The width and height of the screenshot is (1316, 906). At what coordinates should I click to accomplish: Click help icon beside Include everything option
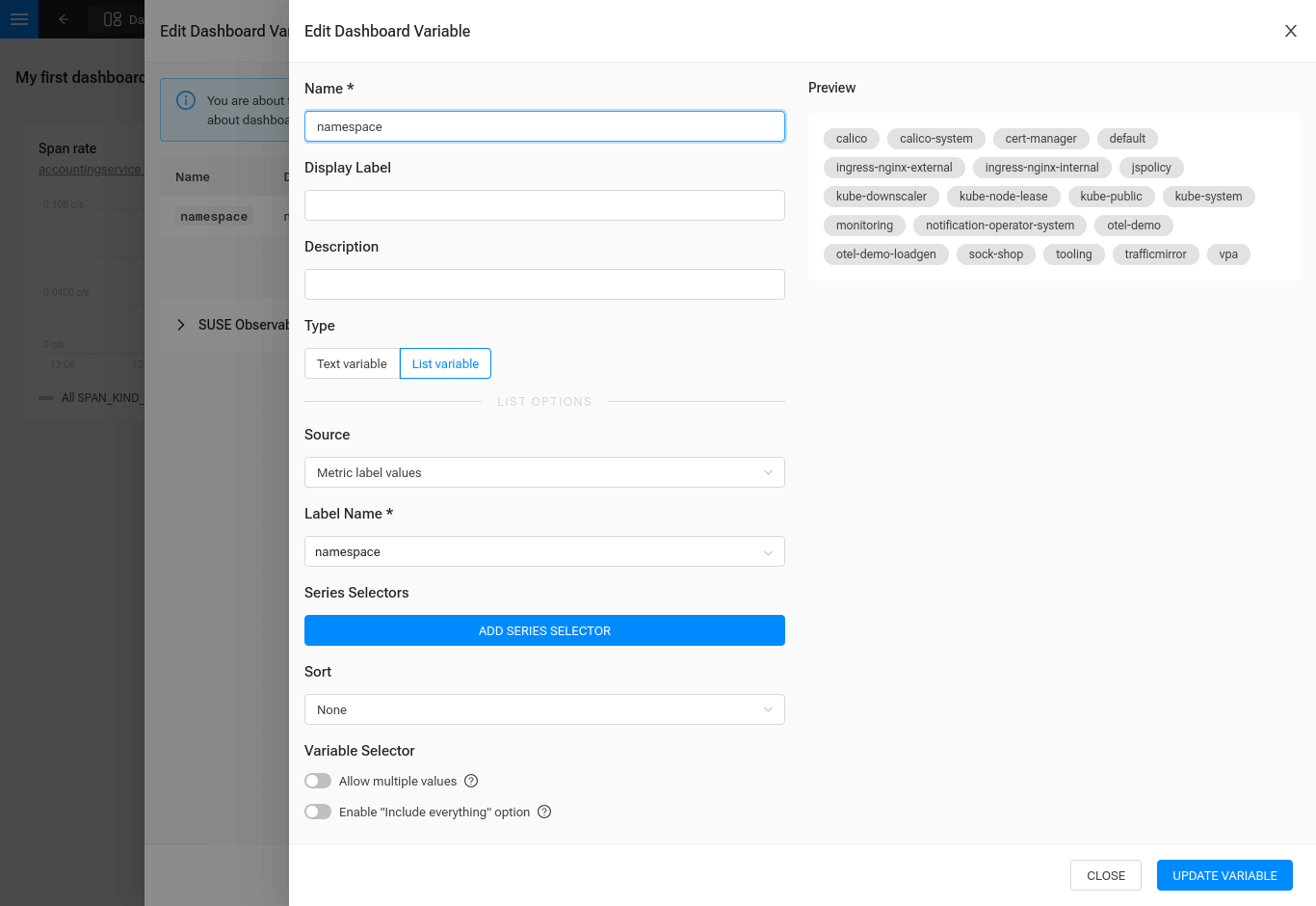(544, 812)
